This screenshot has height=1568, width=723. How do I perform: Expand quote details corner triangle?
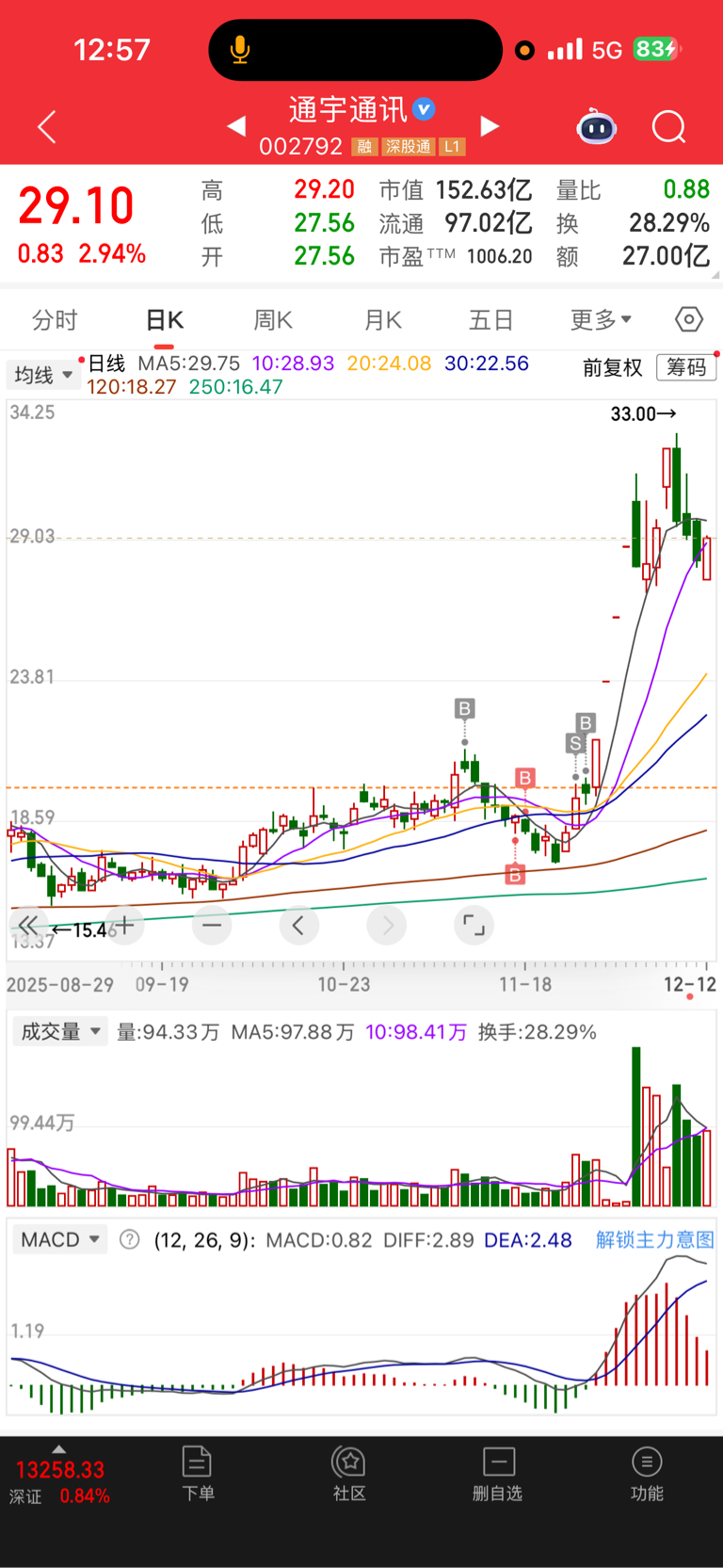coord(715,276)
